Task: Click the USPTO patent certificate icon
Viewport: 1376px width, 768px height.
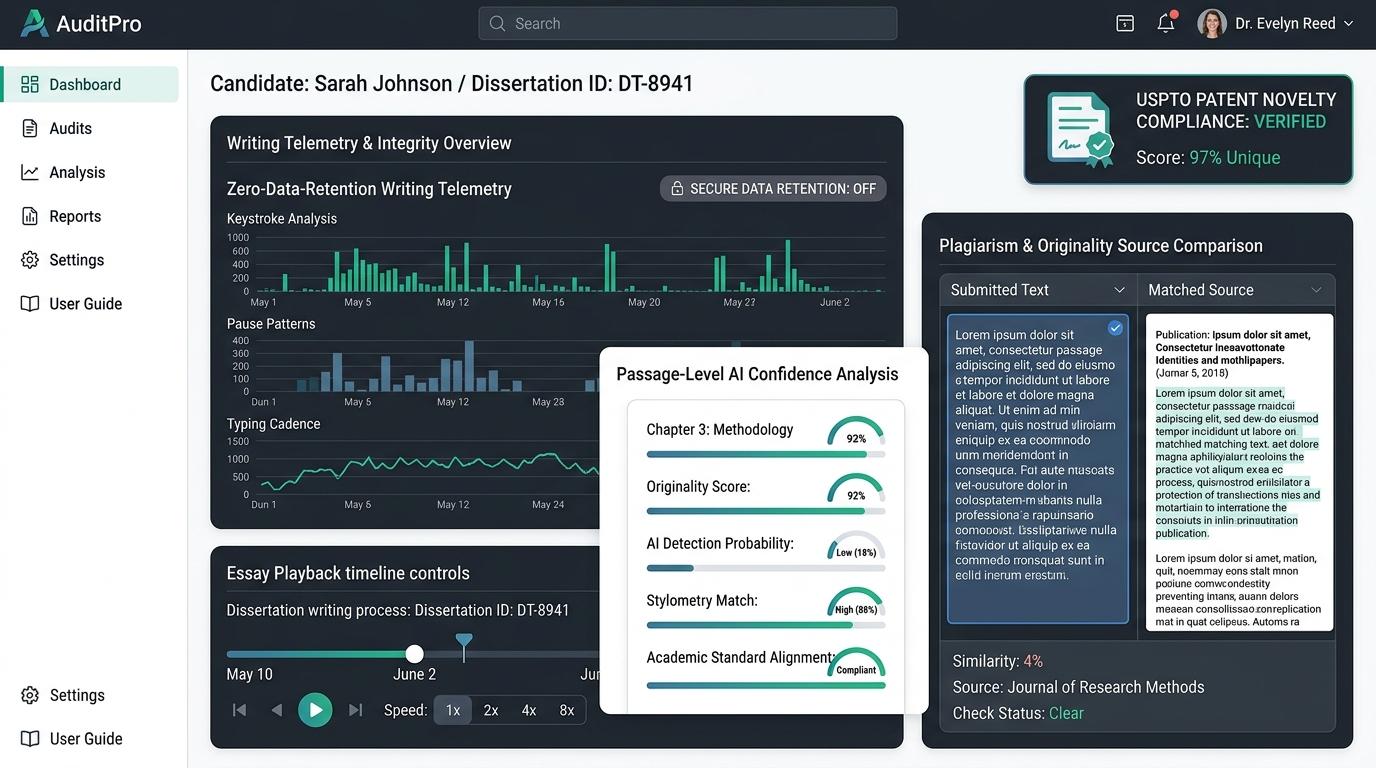Action: 1080,129
